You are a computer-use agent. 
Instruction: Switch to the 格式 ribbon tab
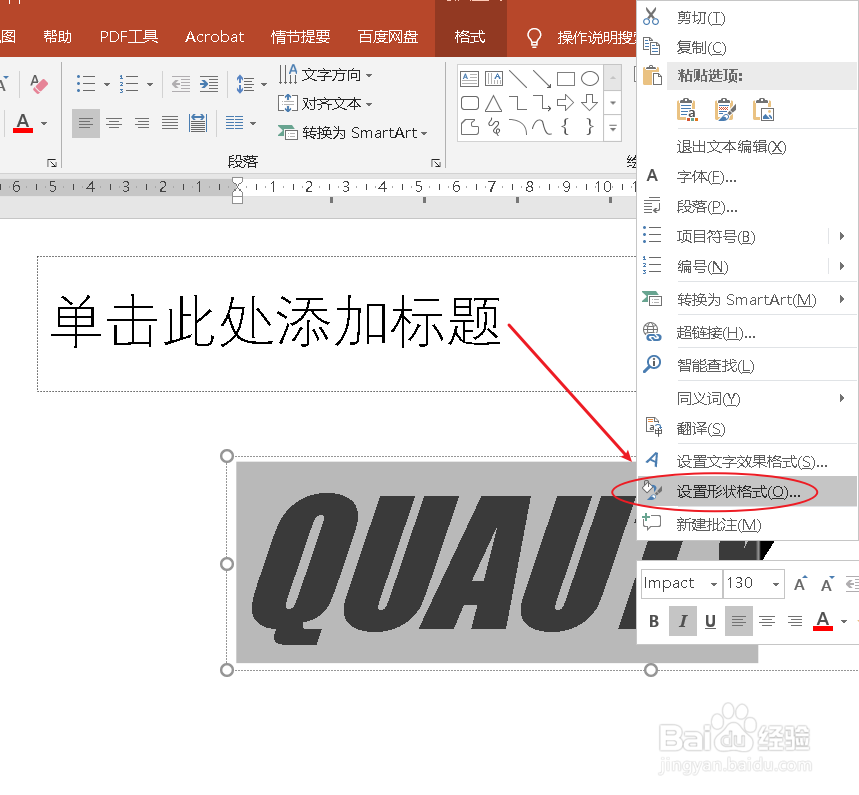tap(470, 35)
